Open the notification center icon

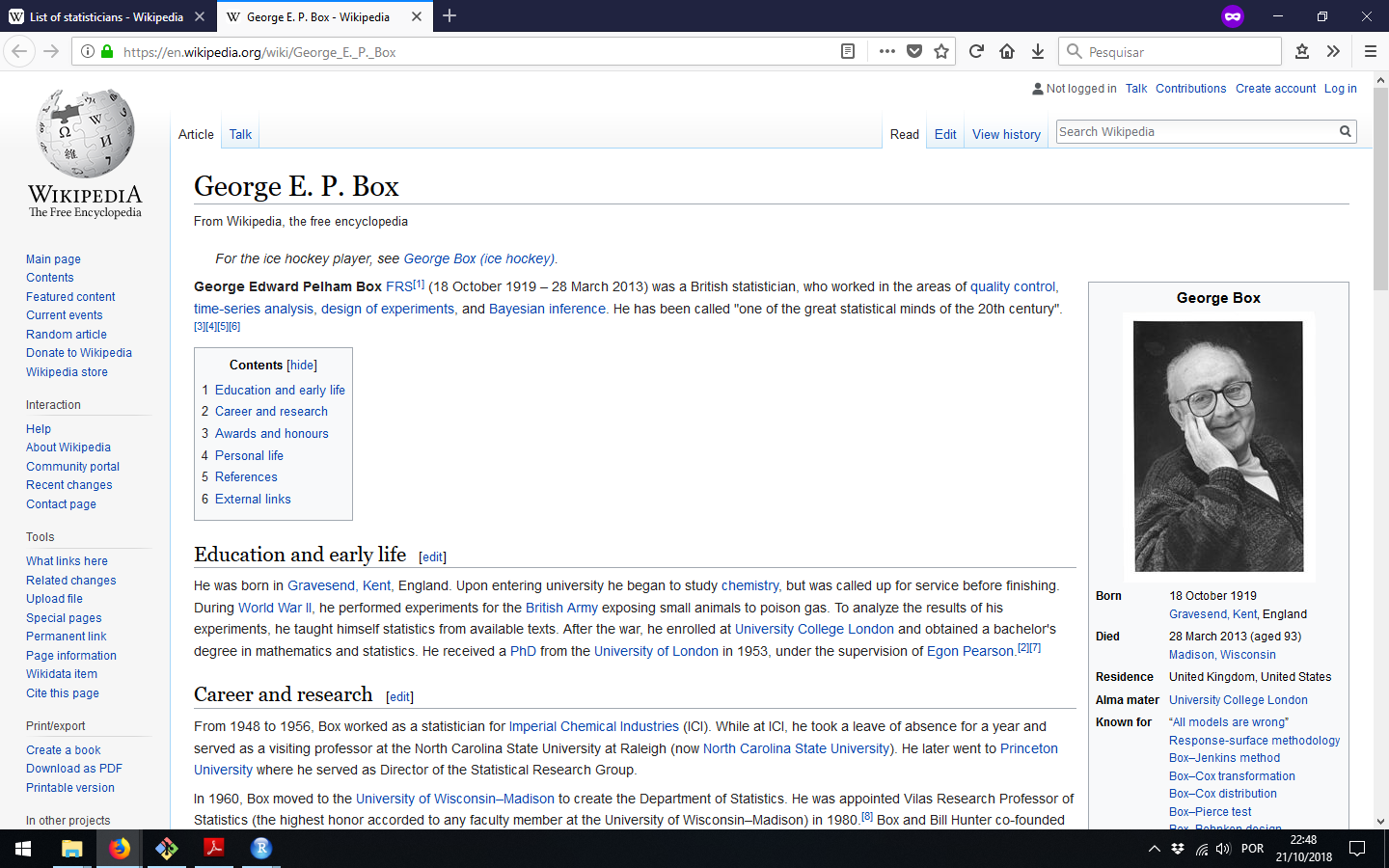1357,849
